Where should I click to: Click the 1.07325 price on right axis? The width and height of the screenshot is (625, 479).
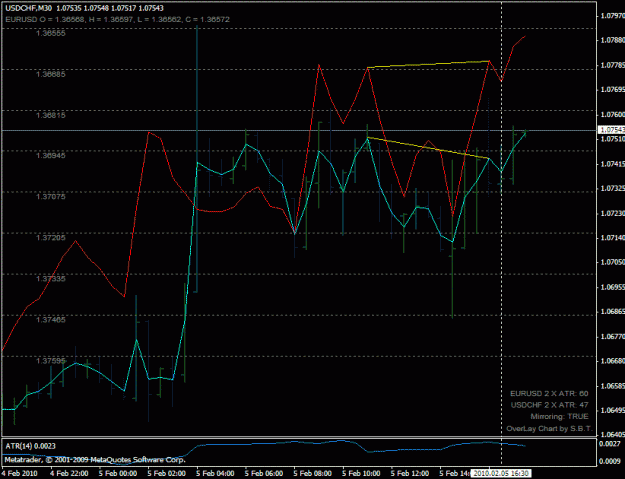(x=612, y=188)
